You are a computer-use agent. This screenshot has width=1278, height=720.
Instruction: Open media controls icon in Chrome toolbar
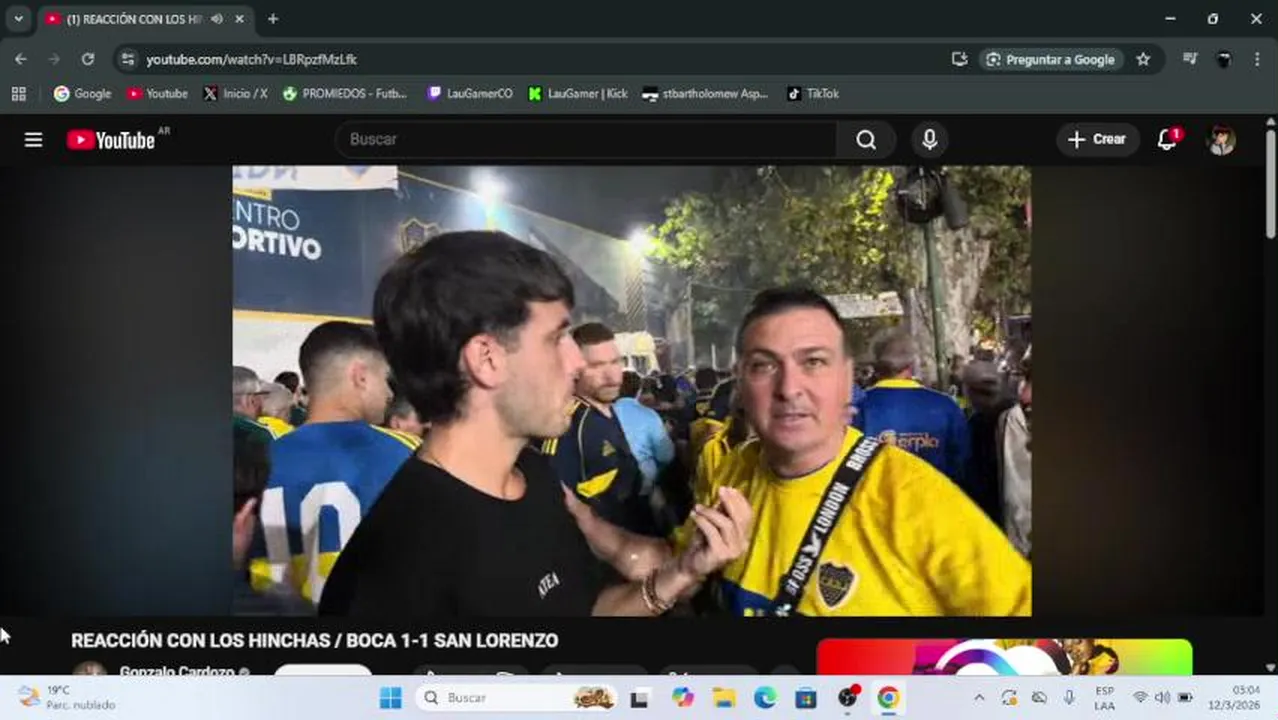(1189, 59)
